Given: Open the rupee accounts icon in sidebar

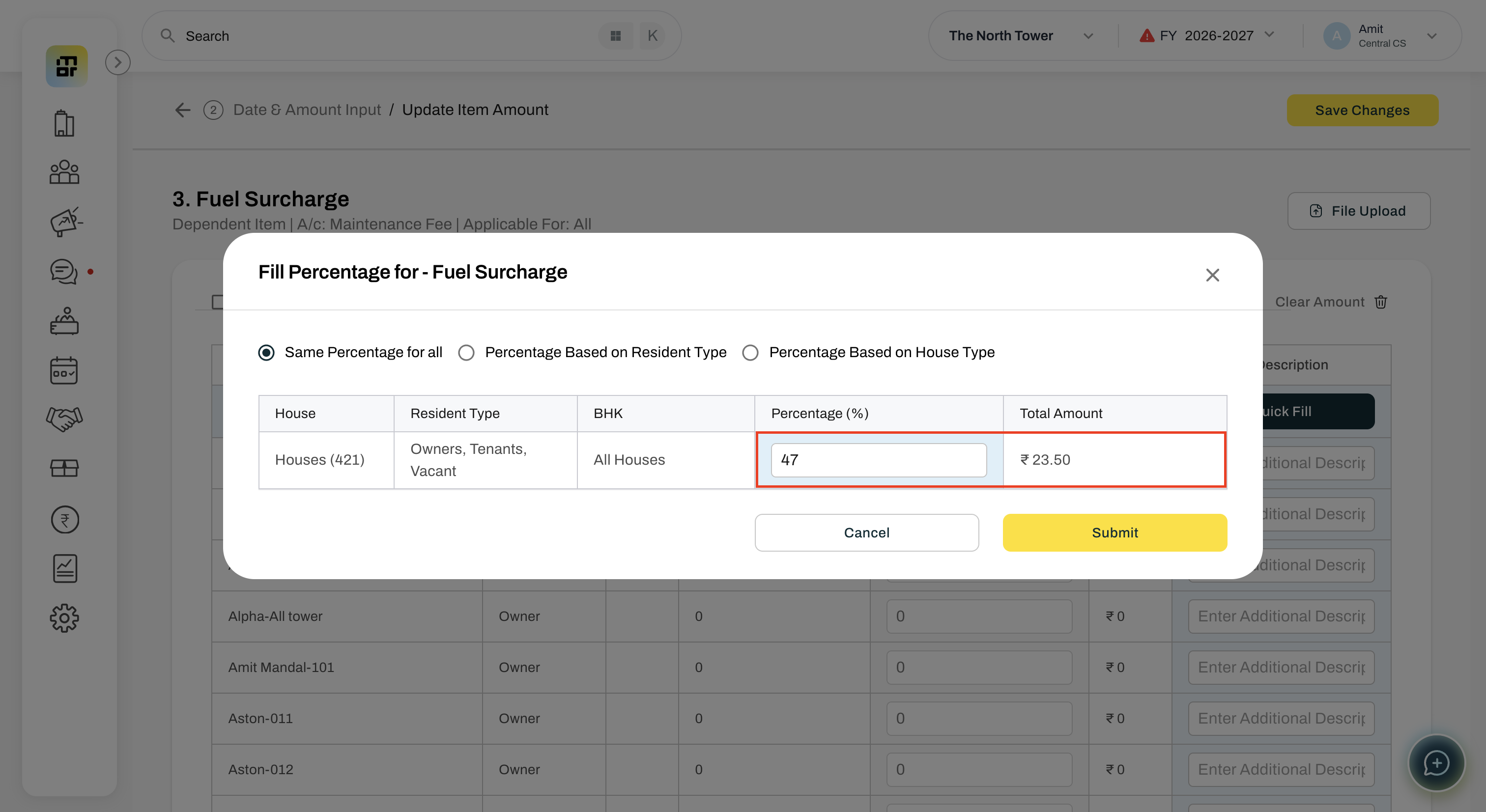Looking at the screenshot, I should click(64, 520).
